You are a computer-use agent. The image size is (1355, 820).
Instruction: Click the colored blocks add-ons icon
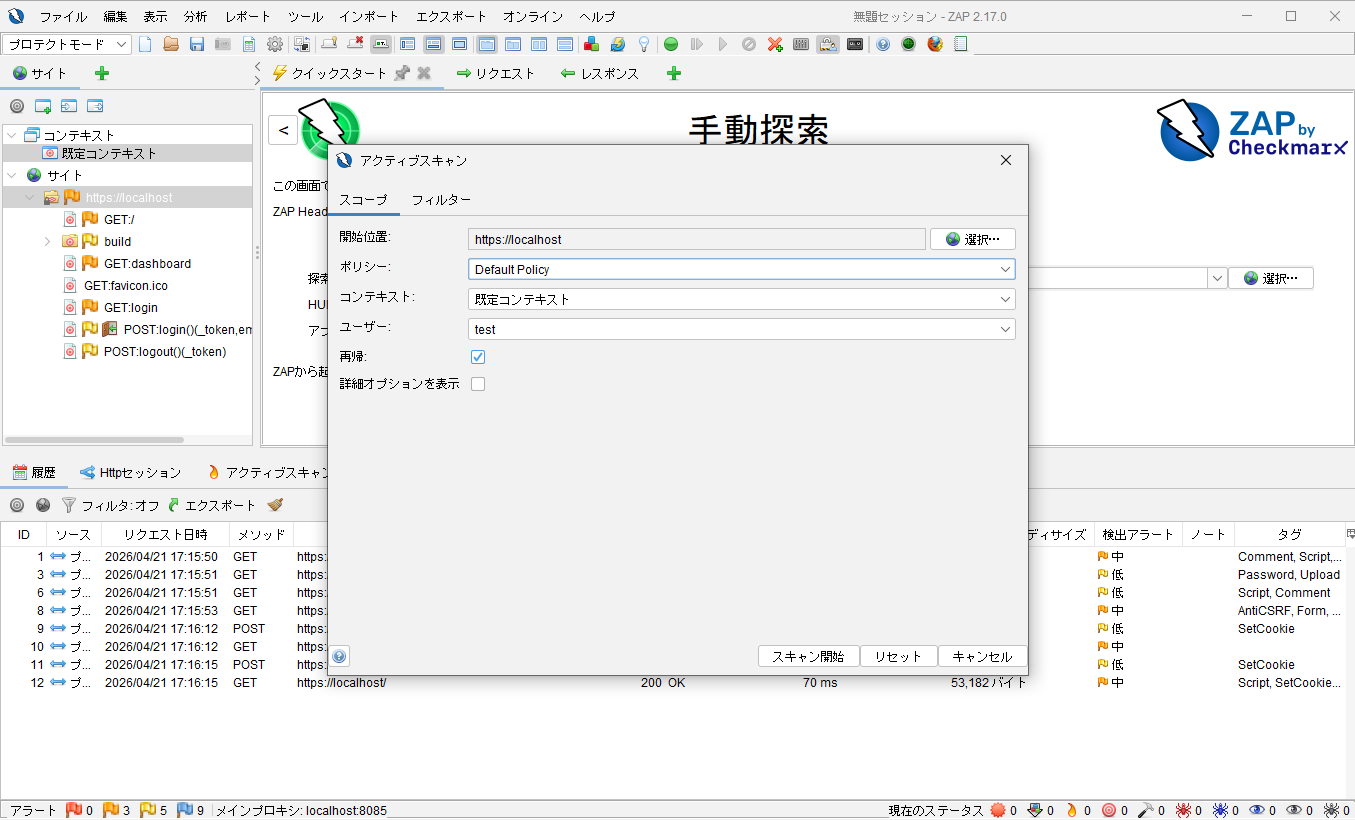(592, 44)
